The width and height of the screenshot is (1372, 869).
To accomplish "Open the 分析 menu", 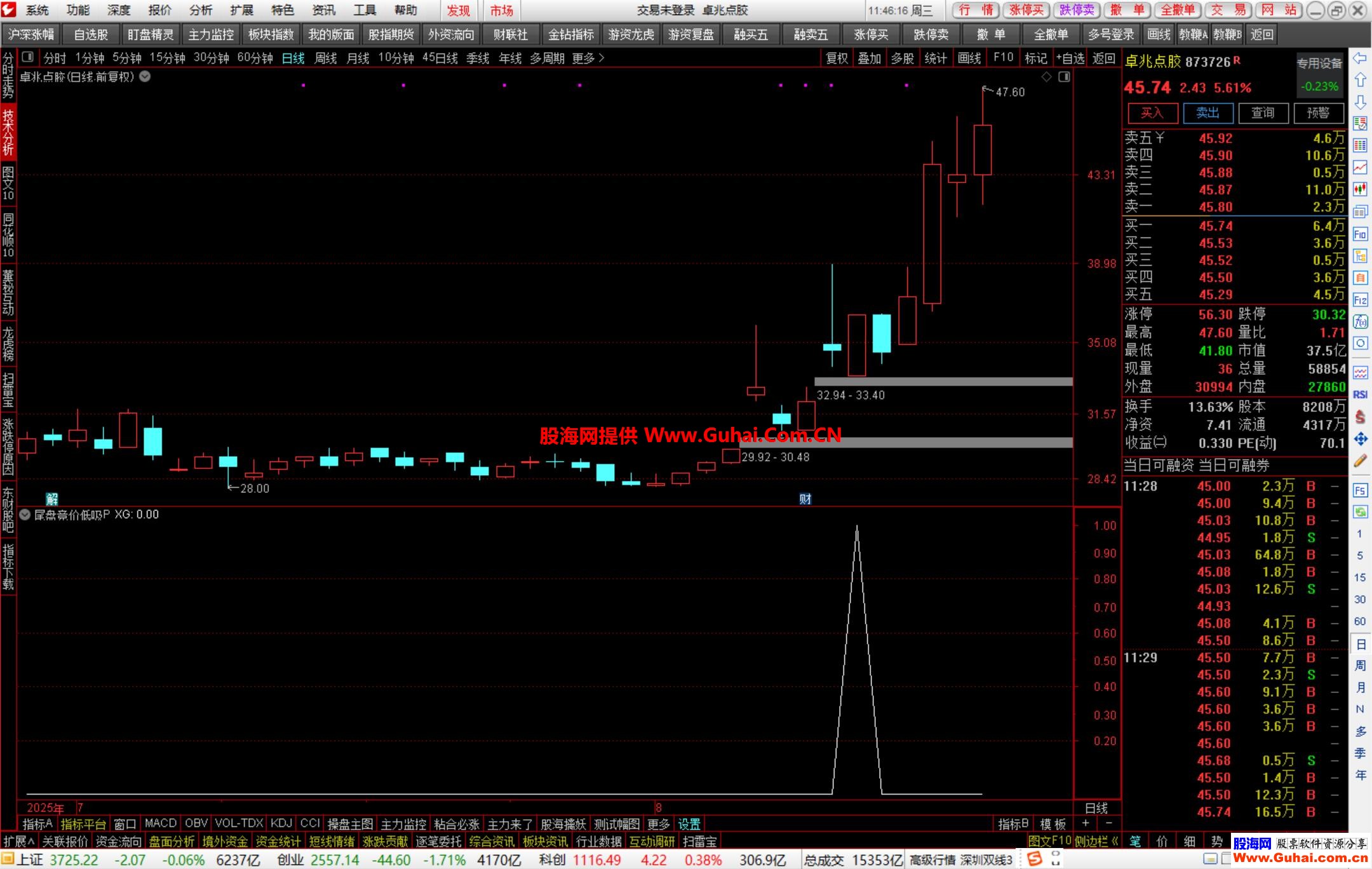I will tap(201, 10).
